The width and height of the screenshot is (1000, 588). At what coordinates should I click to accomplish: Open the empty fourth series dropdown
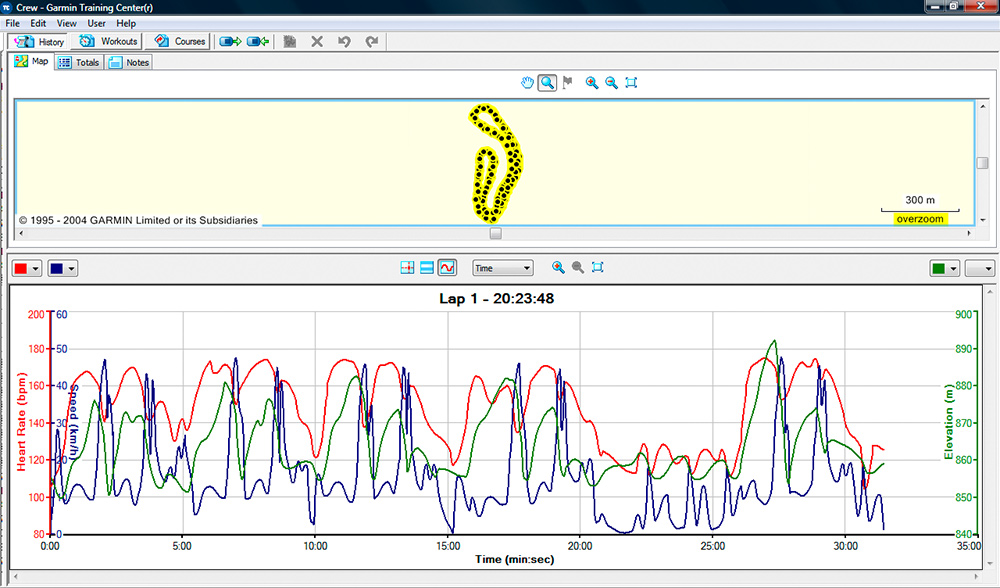tap(980, 268)
